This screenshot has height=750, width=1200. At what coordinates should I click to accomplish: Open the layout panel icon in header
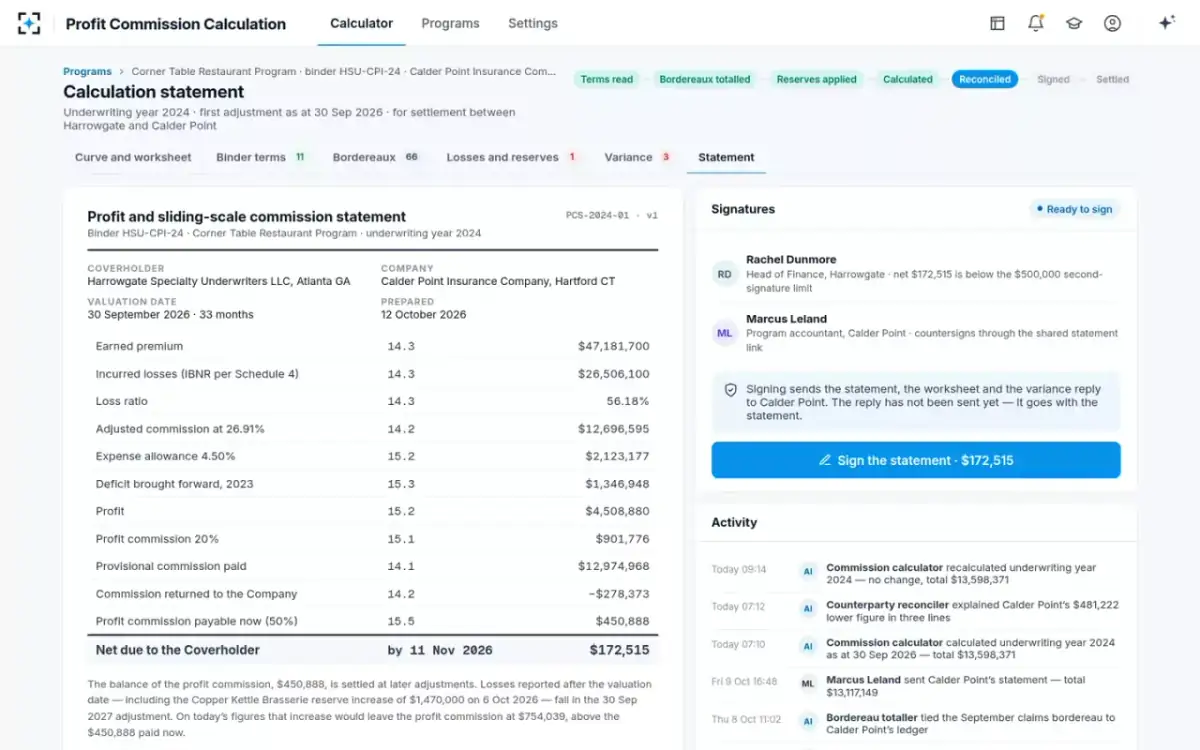pyautogui.click(x=997, y=23)
